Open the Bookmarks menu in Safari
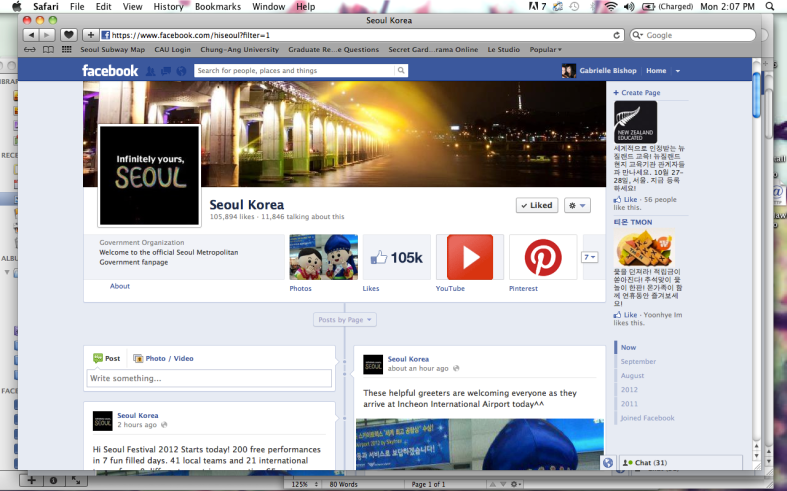 pos(218,7)
